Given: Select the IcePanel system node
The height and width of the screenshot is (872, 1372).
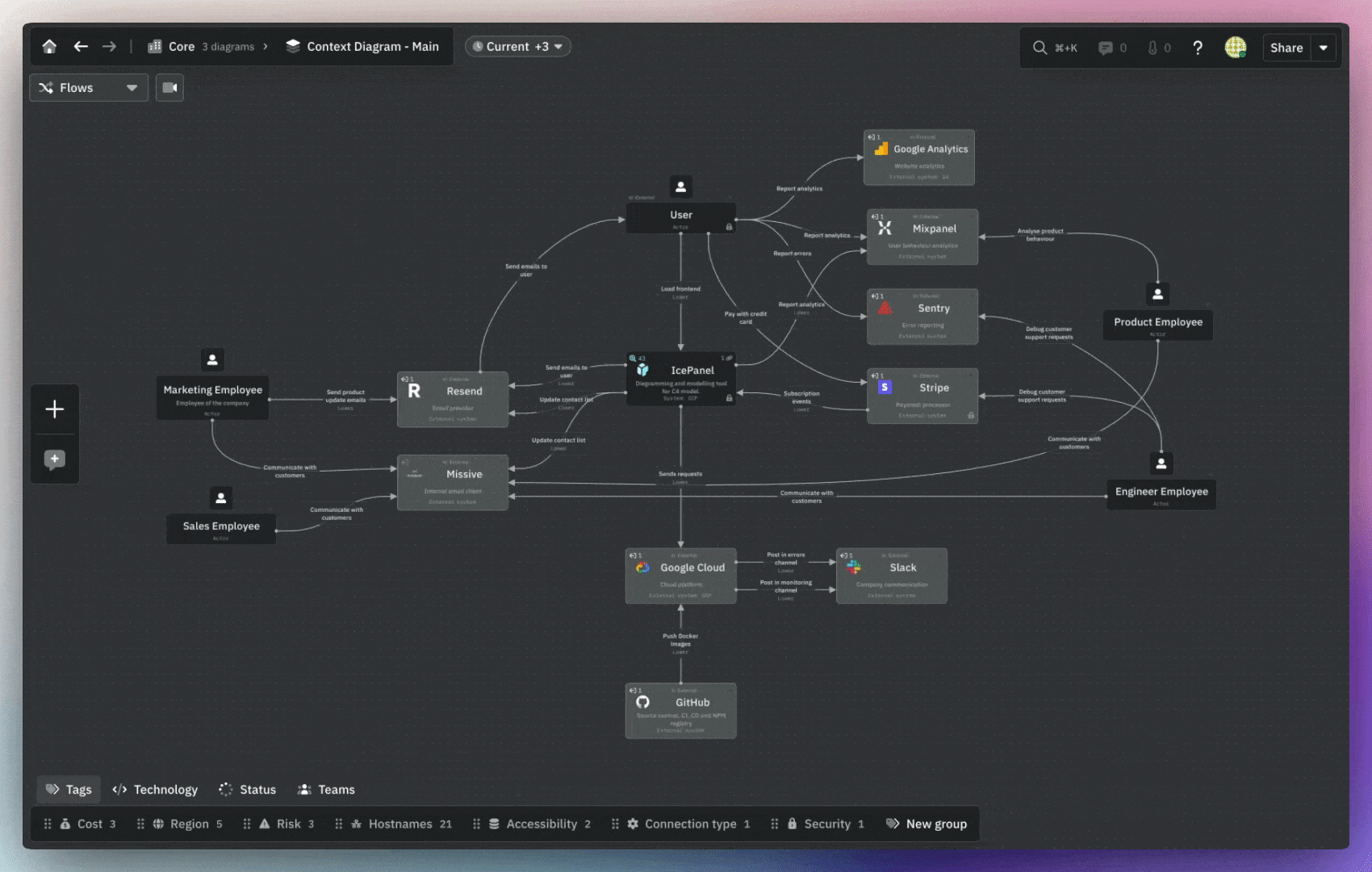Looking at the screenshot, I should (680, 379).
